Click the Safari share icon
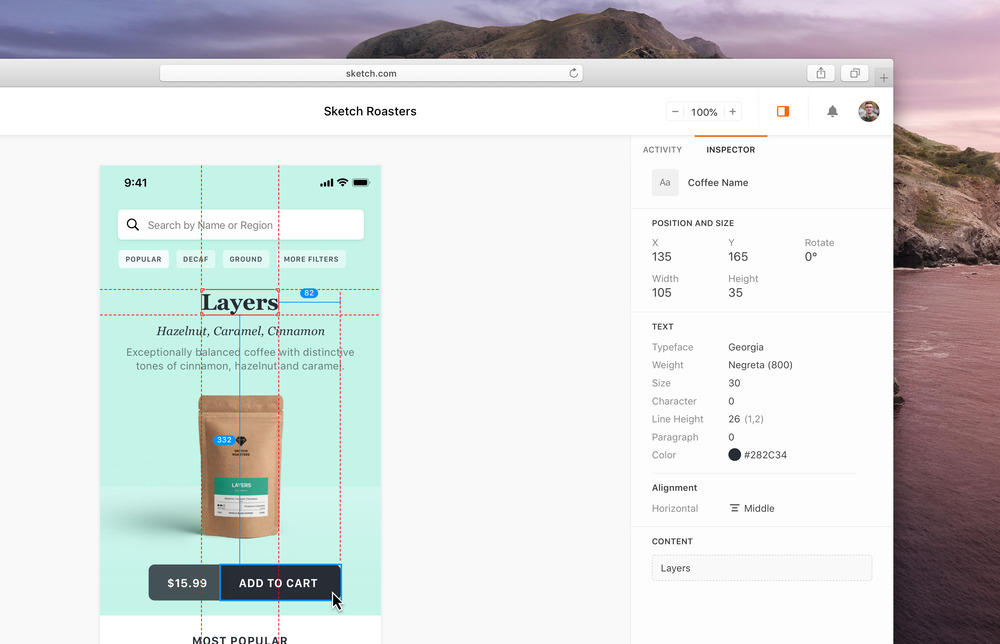Image resolution: width=1000 pixels, height=644 pixels. tap(821, 73)
